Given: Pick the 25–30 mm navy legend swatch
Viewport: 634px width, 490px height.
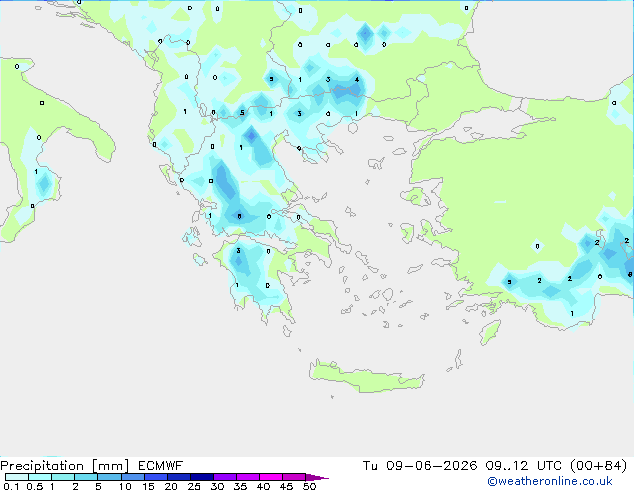Looking at the screenshot, I should pyautogui.click(x=202, y=477).
